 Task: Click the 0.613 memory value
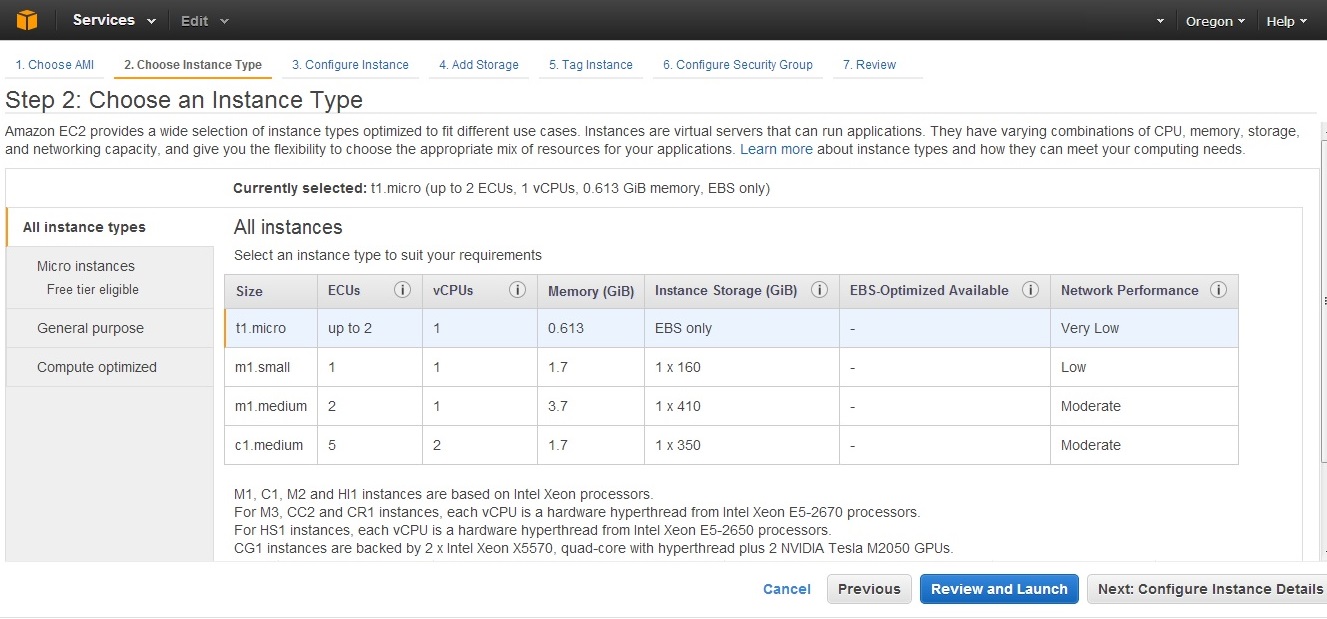[566, 328]
